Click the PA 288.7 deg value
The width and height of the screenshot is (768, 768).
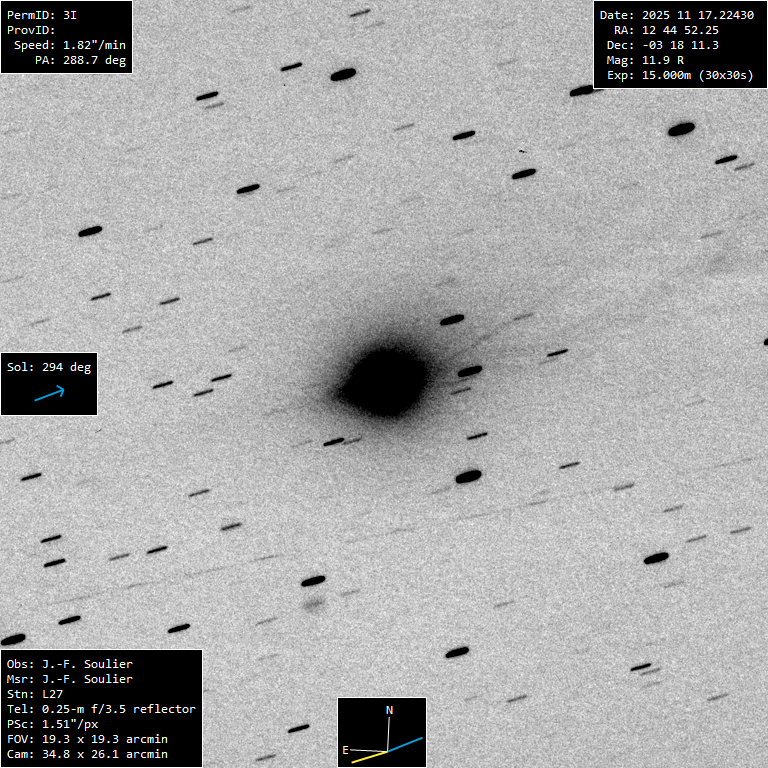coord(76,60)
